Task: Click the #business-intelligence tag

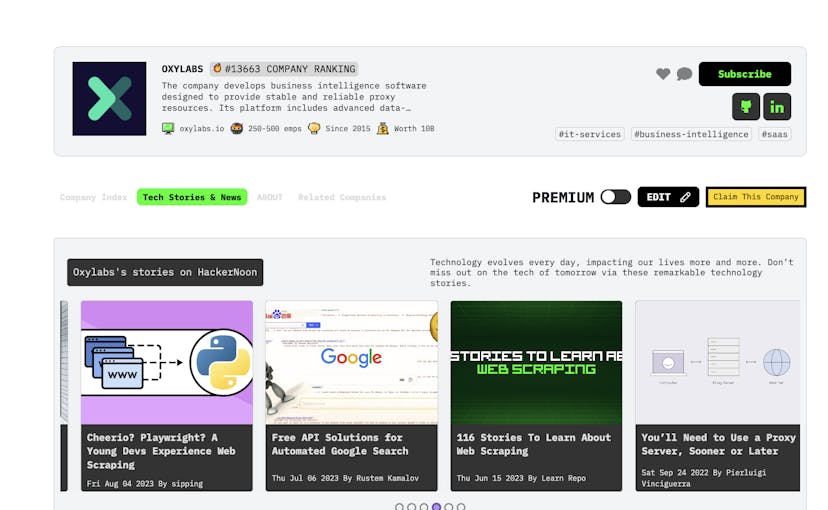Action: pyautogui.click(x=691, y=134)
